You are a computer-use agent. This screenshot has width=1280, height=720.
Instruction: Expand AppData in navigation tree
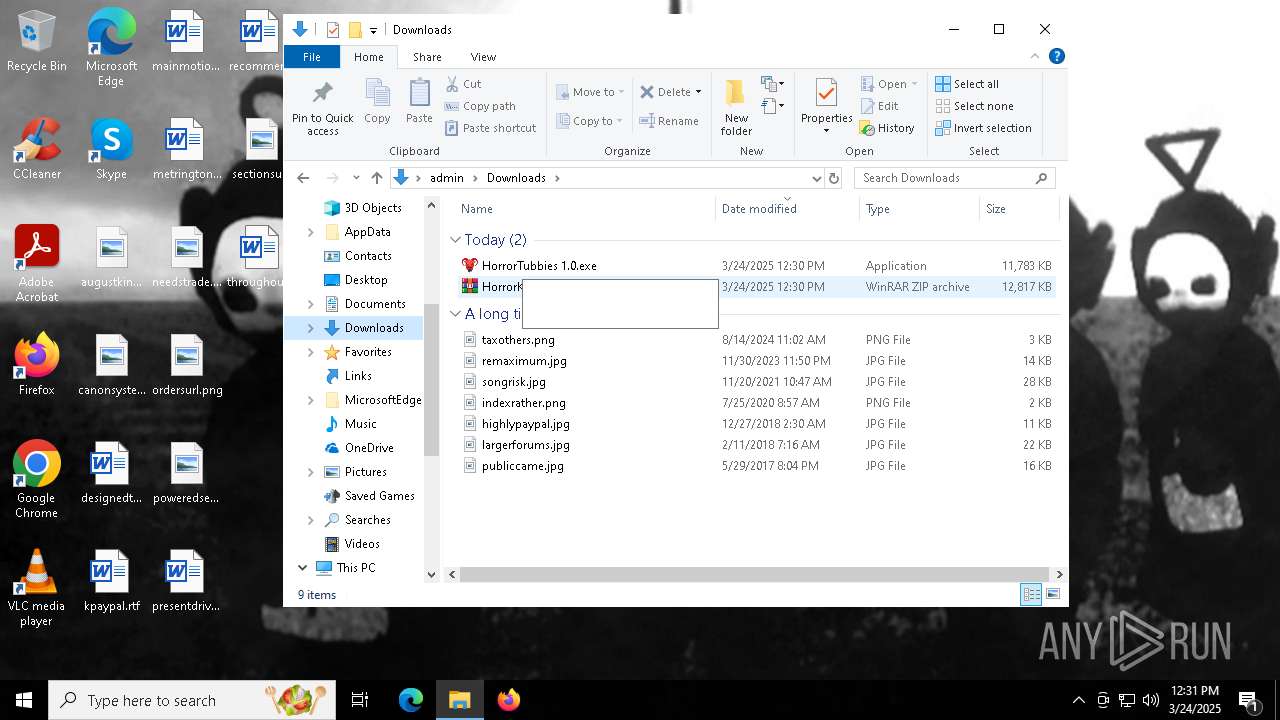point(310,232)
